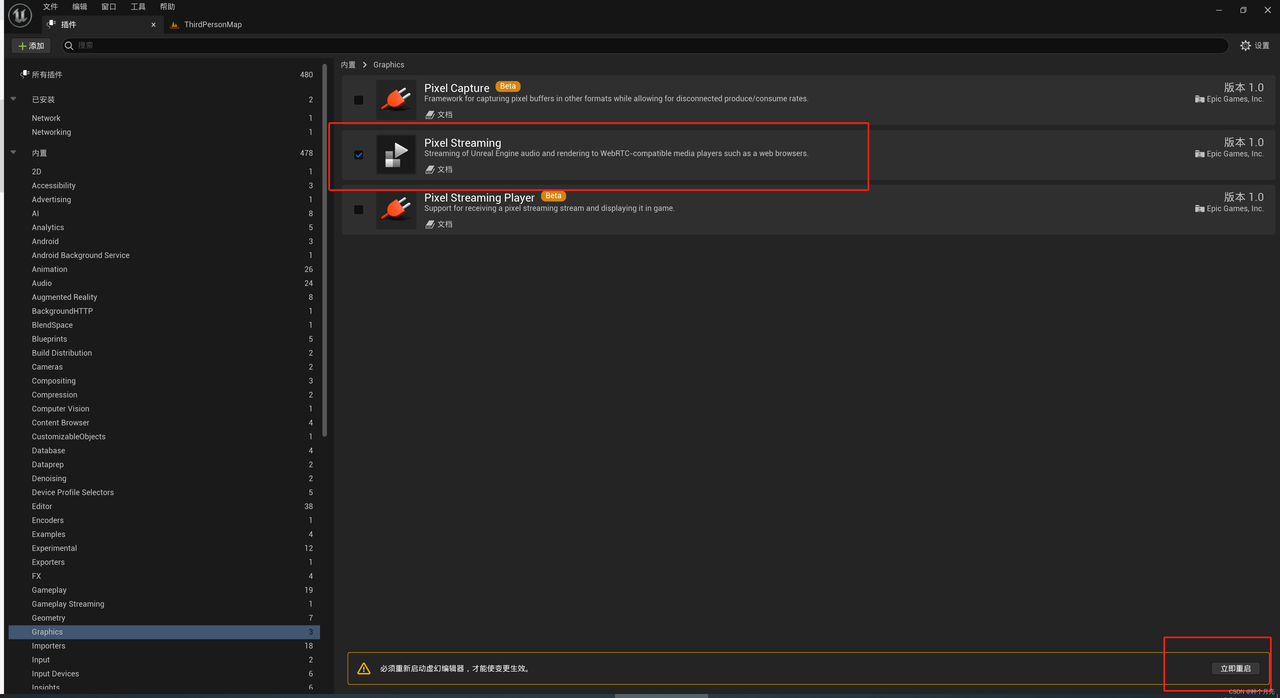Click the 所有插件 plugin icon
This screenshot has height=698, width=1280.
click(x=24, y=75)
